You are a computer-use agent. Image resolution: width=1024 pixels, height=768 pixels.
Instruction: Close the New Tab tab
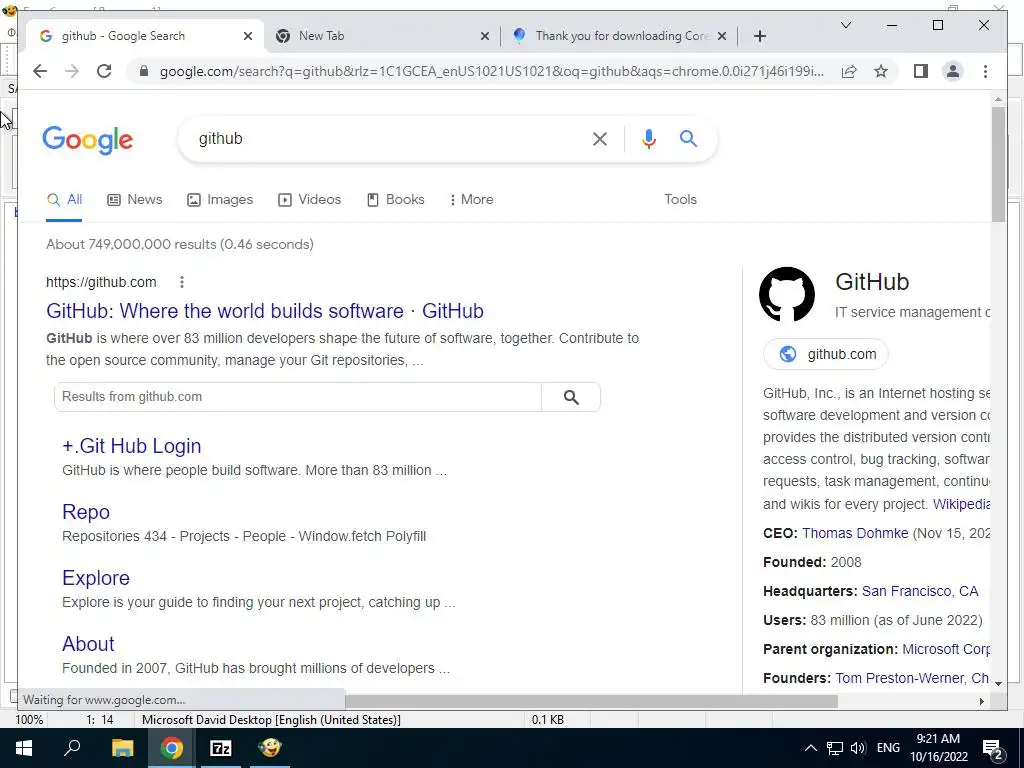pos(485,36)
